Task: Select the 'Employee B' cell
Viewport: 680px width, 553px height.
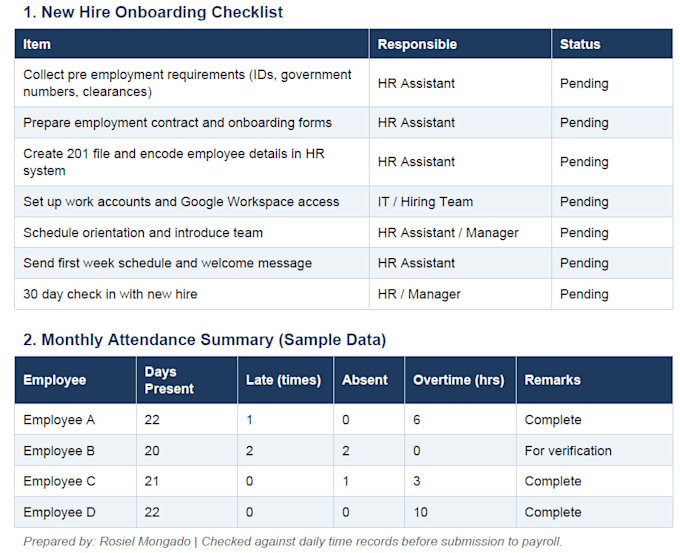Action: [75, 451]
